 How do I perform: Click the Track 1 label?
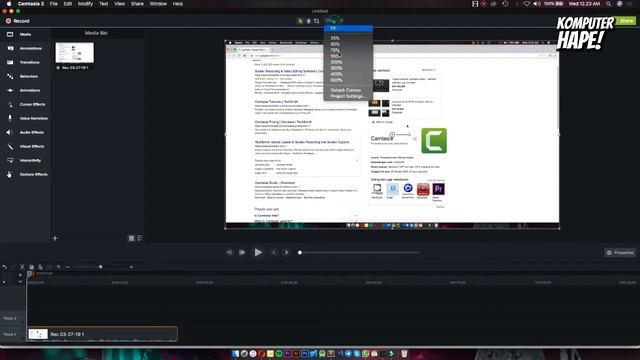(10, 334)
